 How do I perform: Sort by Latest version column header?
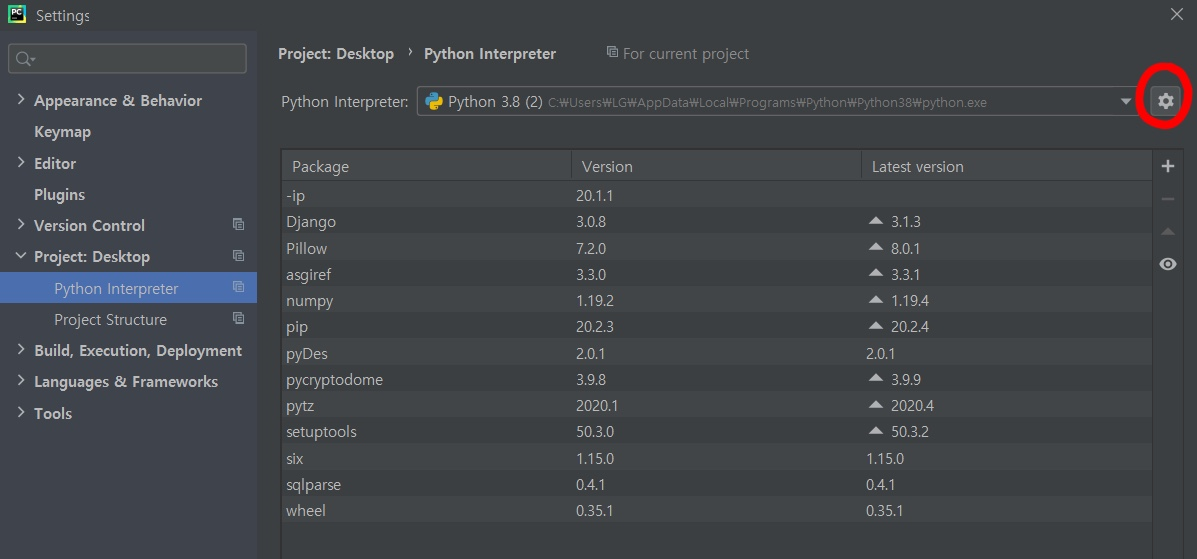(x=1007, y=166)
